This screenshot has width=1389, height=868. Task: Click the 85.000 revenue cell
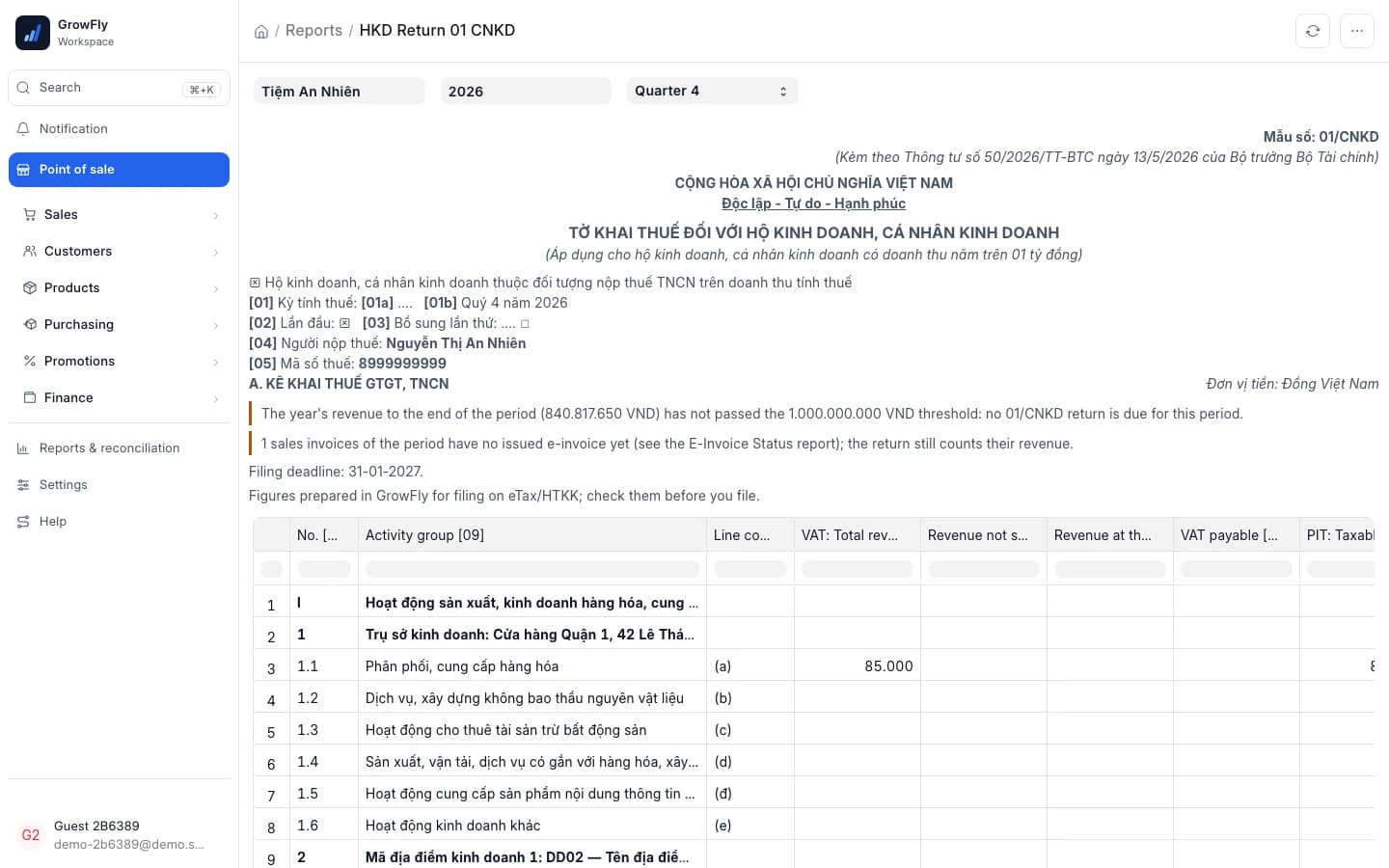pyautogui.click(x=857, y=666)
